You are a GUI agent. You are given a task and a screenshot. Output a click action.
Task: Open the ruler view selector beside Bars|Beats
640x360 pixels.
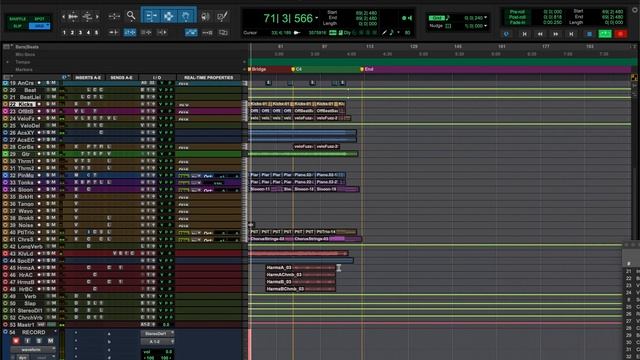point(7,47)
